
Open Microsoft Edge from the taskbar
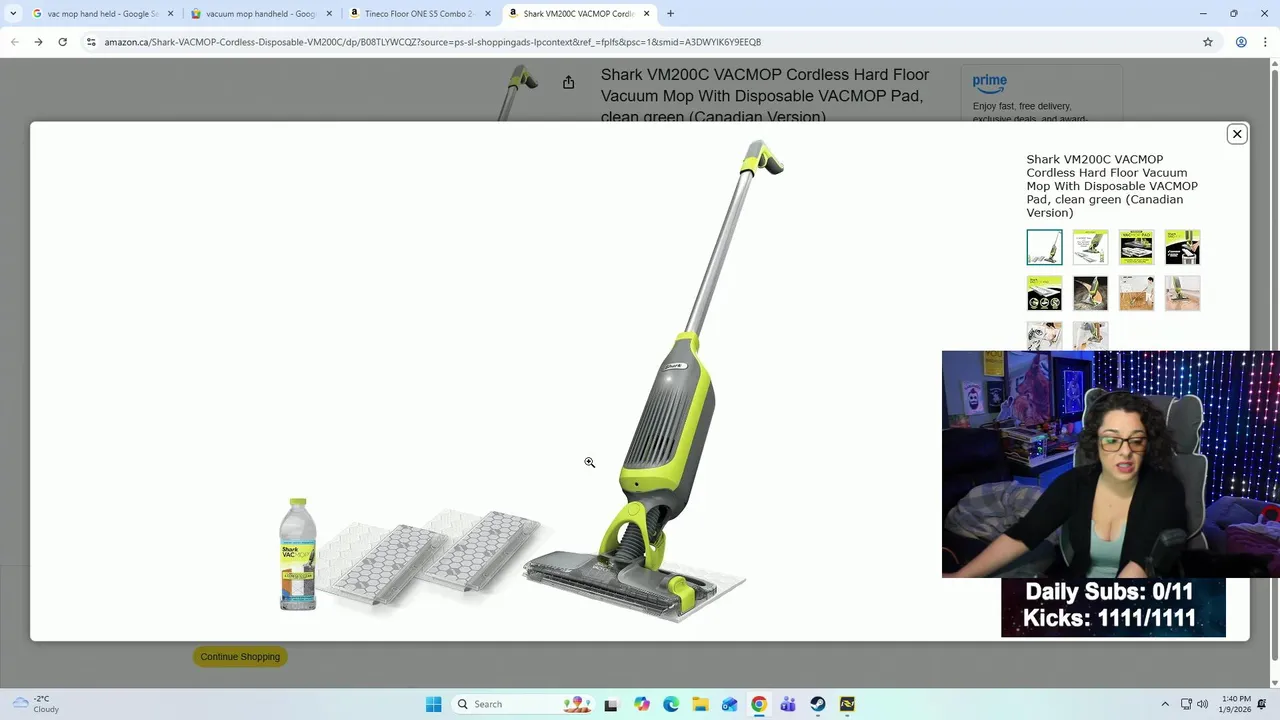[671, 704]
